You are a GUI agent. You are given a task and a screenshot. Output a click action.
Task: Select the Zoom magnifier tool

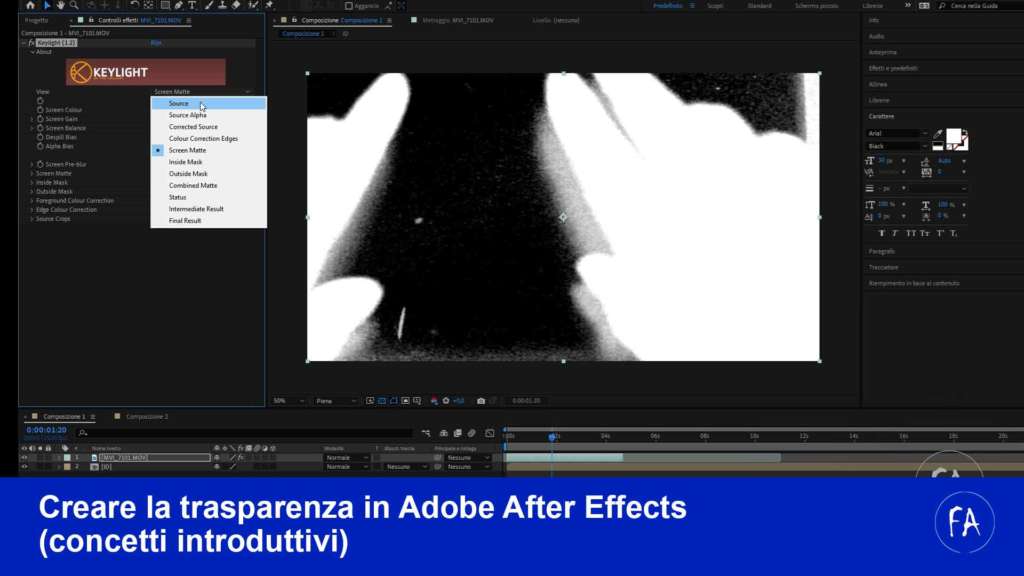coord(74,5)
